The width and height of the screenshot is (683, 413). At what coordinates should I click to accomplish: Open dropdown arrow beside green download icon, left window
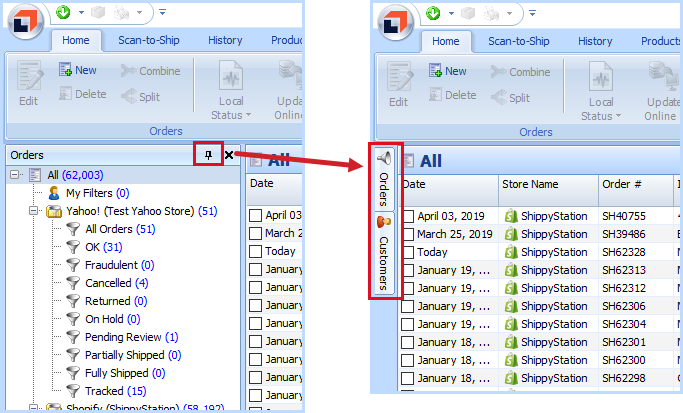pyautogui.click(x=81, y=12)
